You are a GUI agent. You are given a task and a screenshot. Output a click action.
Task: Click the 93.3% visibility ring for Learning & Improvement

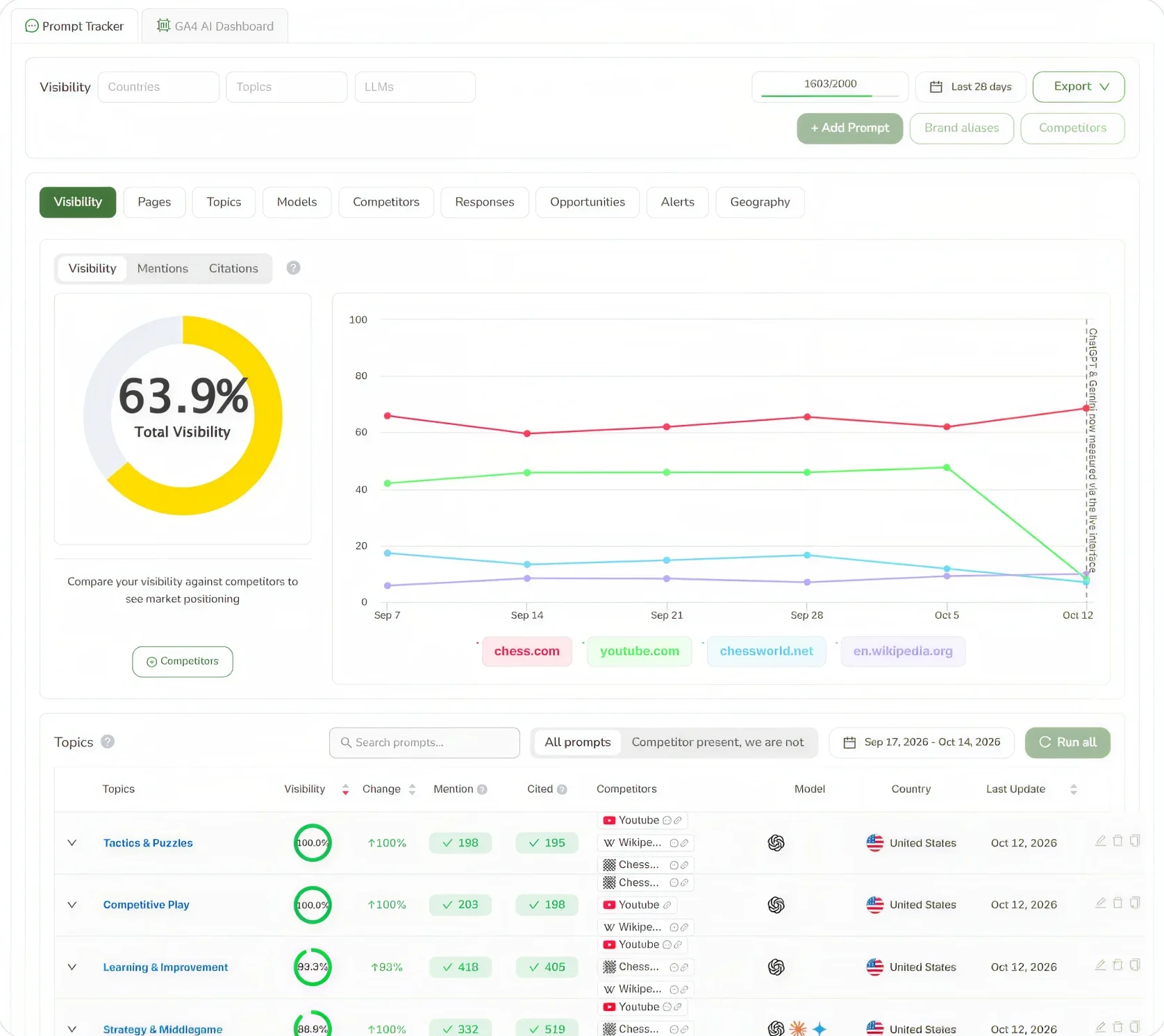point(313,967)
